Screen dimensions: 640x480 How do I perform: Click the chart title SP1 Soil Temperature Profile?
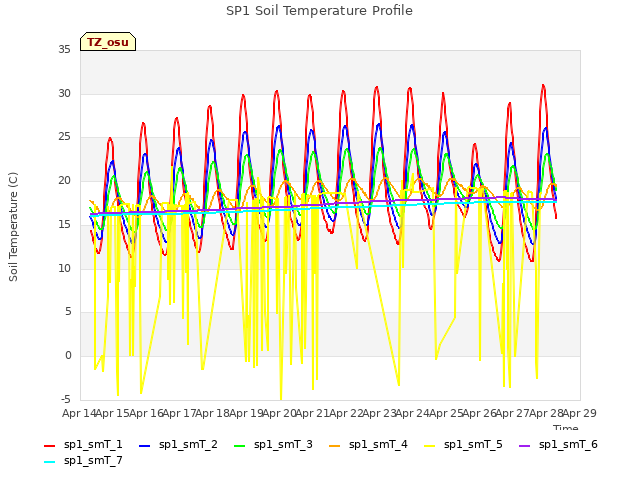click(319, 11)
